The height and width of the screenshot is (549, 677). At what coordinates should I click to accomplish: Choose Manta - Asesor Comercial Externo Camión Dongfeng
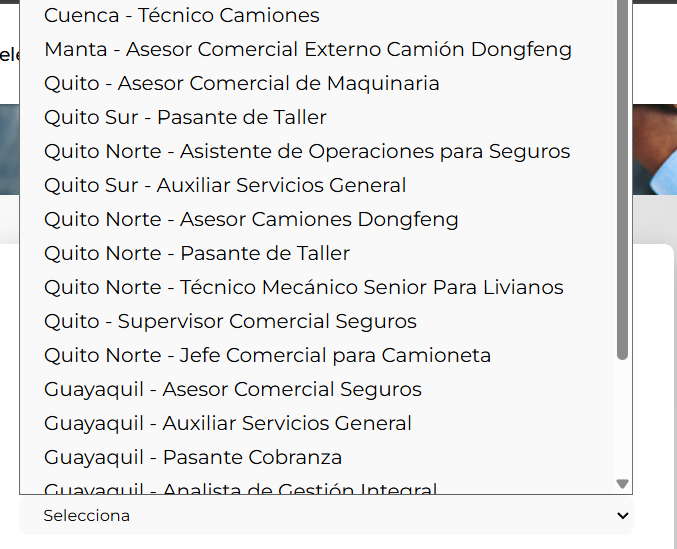coord(308,49)
